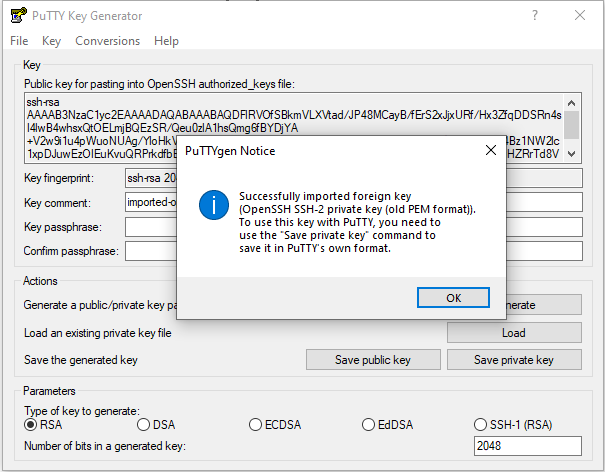Close the PuTTYgen Notice dialog with X
Screen dimensions: 605x472
click(490, 151)
